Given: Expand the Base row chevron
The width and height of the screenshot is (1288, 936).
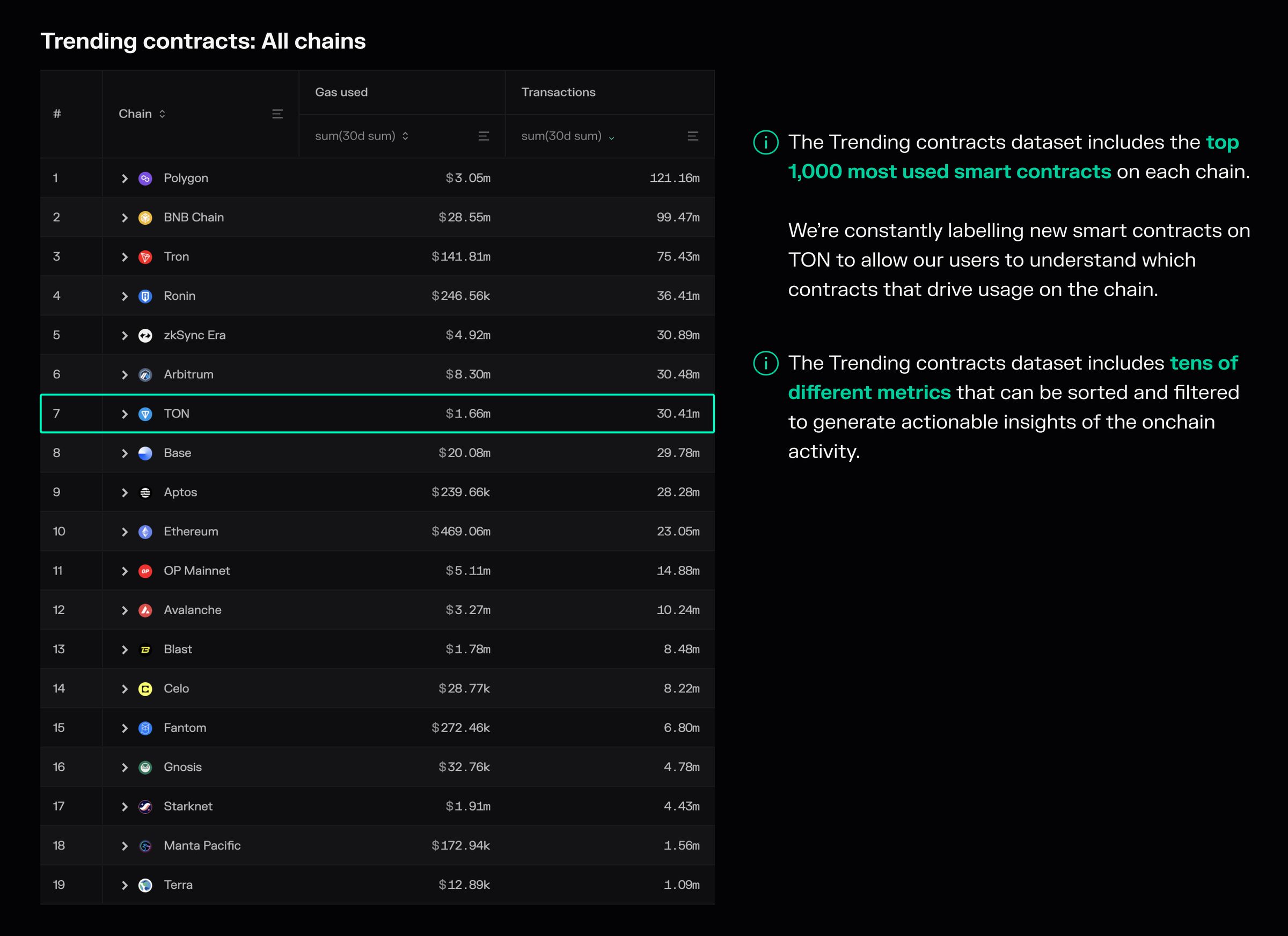Looking at the screenshot, I should point(125,453).
